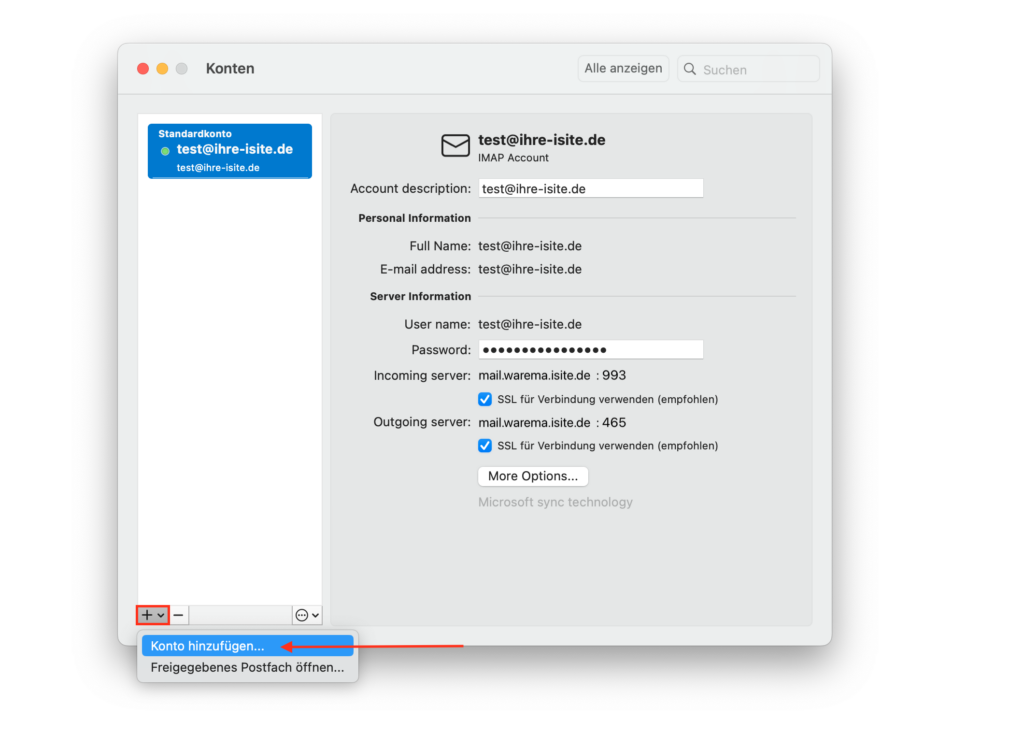Click the circled ellipsis more actions icon
This screenshot has width=1024, height=749.
(302, 615)
